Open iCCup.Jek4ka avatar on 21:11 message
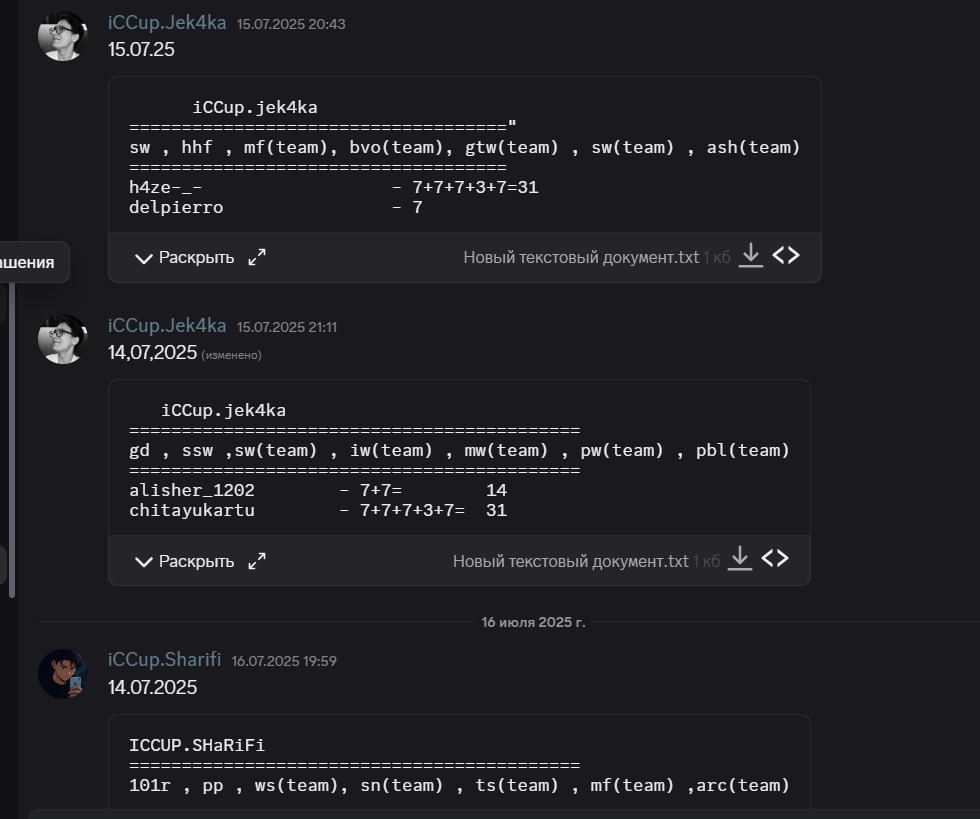 click(62, 339)
